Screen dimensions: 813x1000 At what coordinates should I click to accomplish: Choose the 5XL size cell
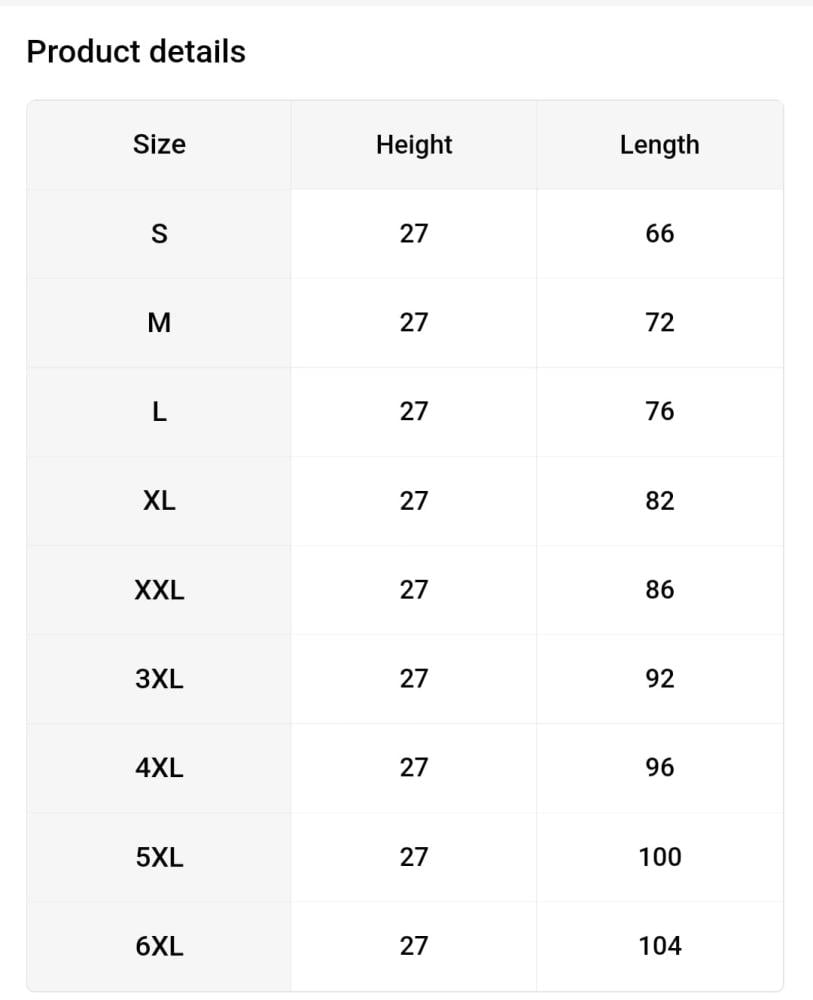coord(159,857)
